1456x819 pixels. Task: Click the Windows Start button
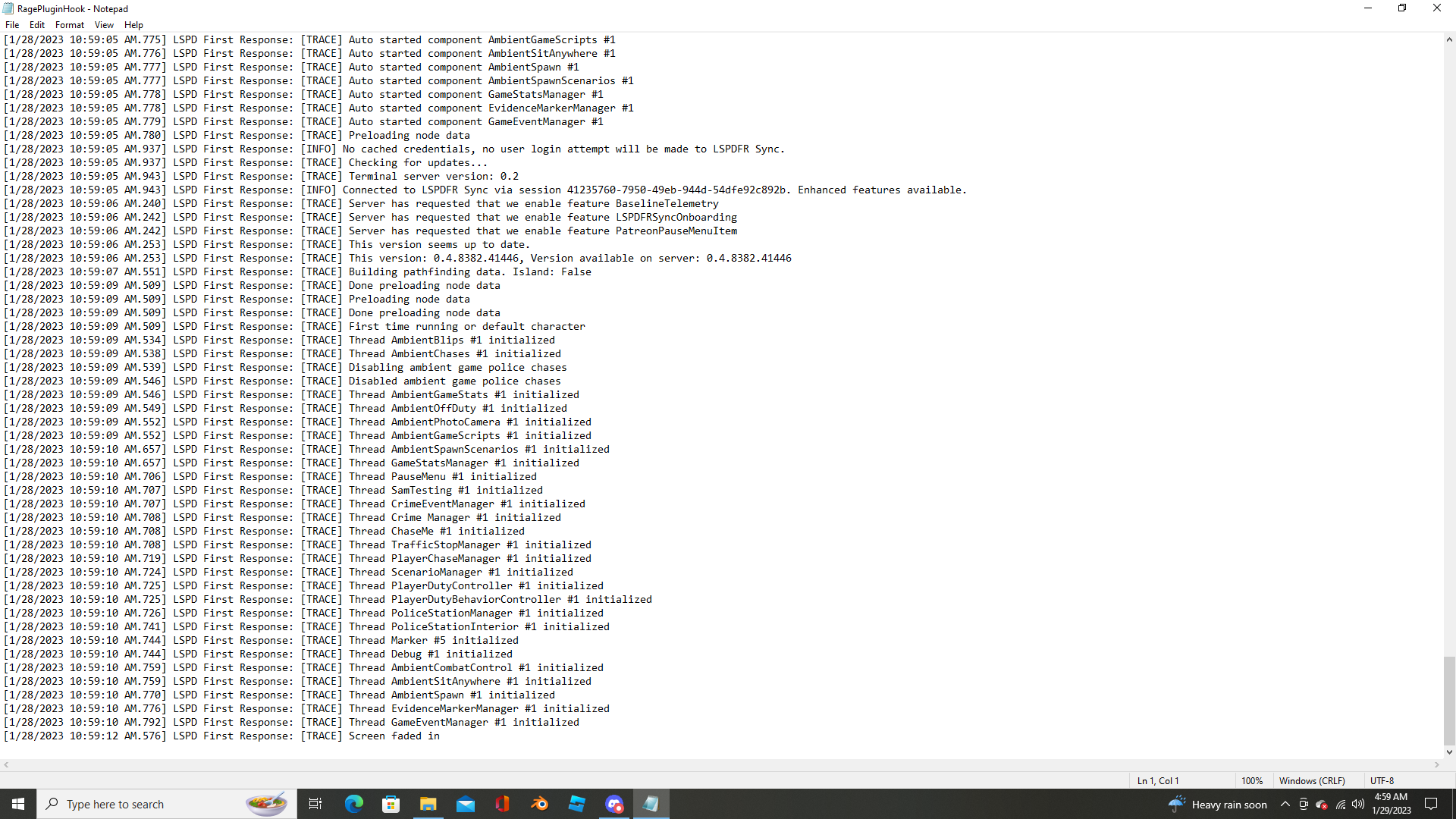point(18,804)
